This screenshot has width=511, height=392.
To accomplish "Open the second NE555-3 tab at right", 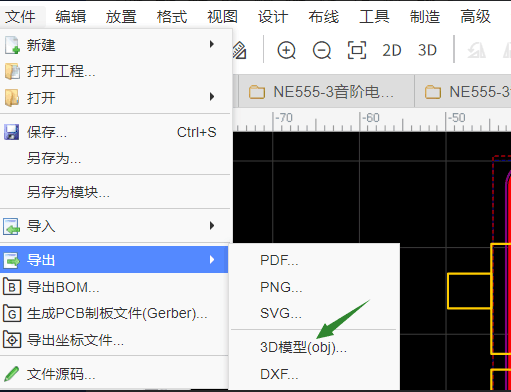I will click(463, 91).
